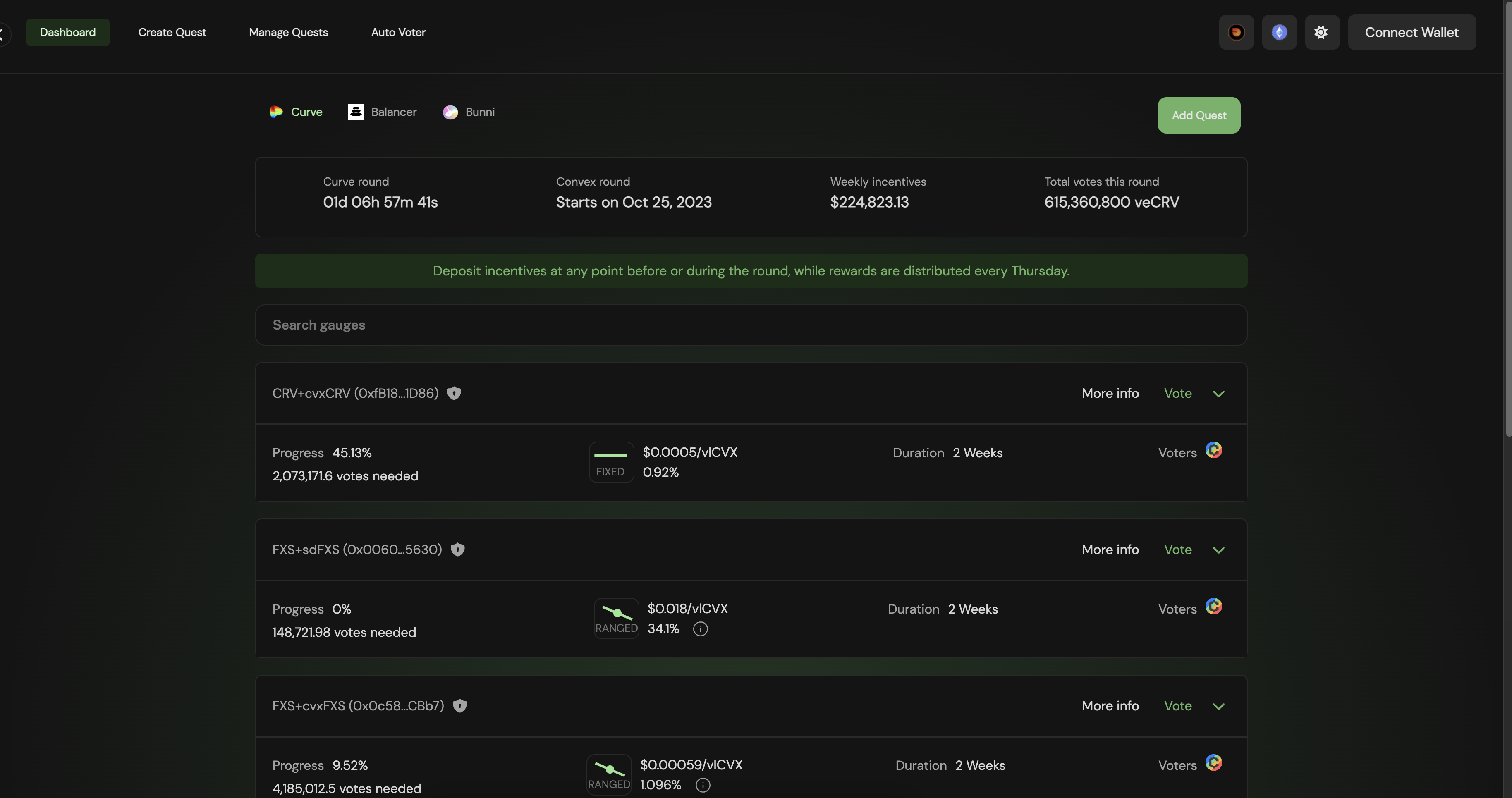The height and width of the screenshot is (798, 1512).
Task: Click the Balancer logo icon
Action: pyautogui.click(x=356, y=112)
